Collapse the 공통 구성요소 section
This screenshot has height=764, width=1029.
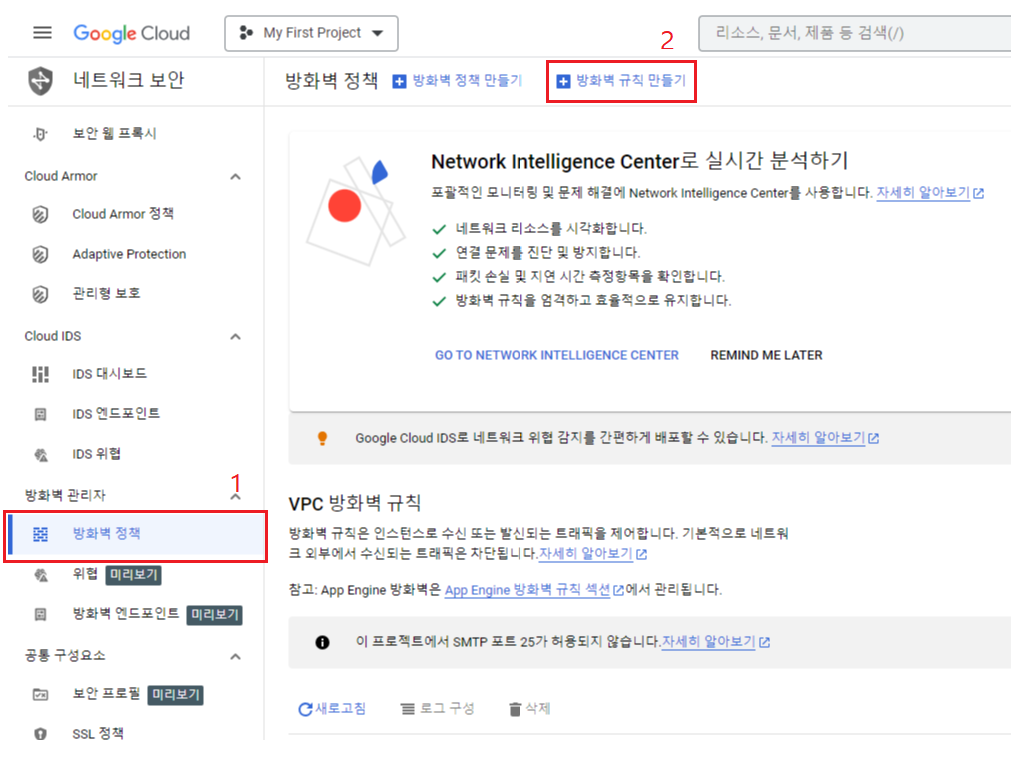point(236,656)
